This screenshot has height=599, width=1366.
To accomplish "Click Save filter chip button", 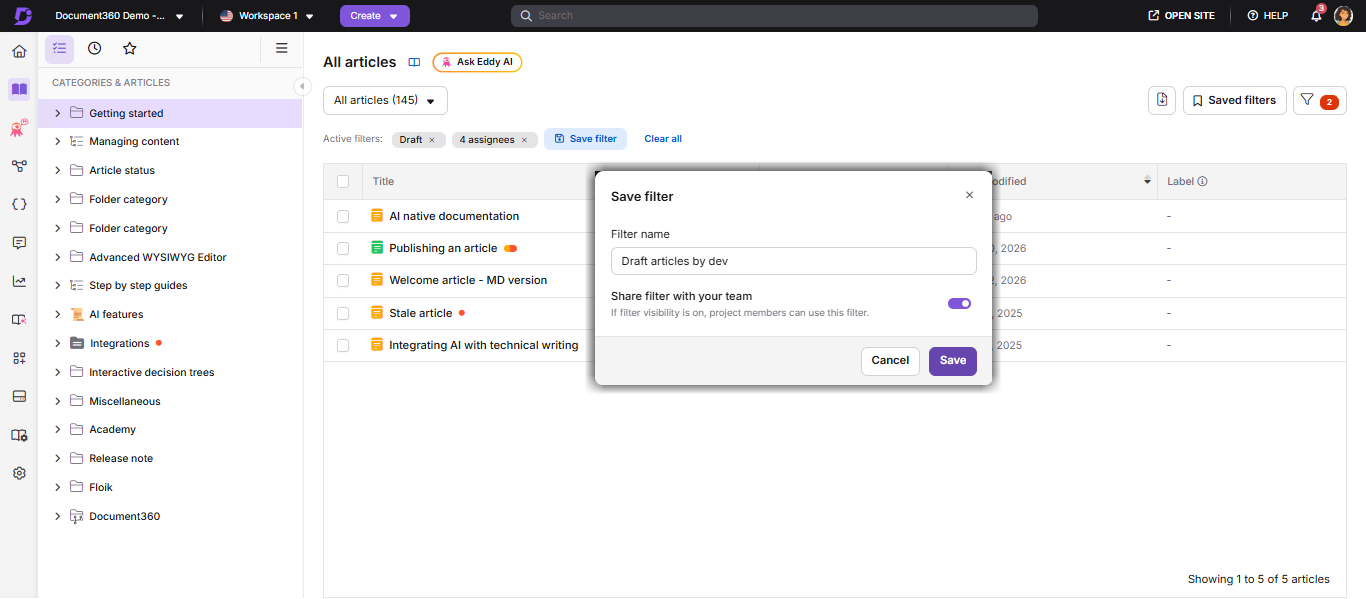I will [585, 139].
